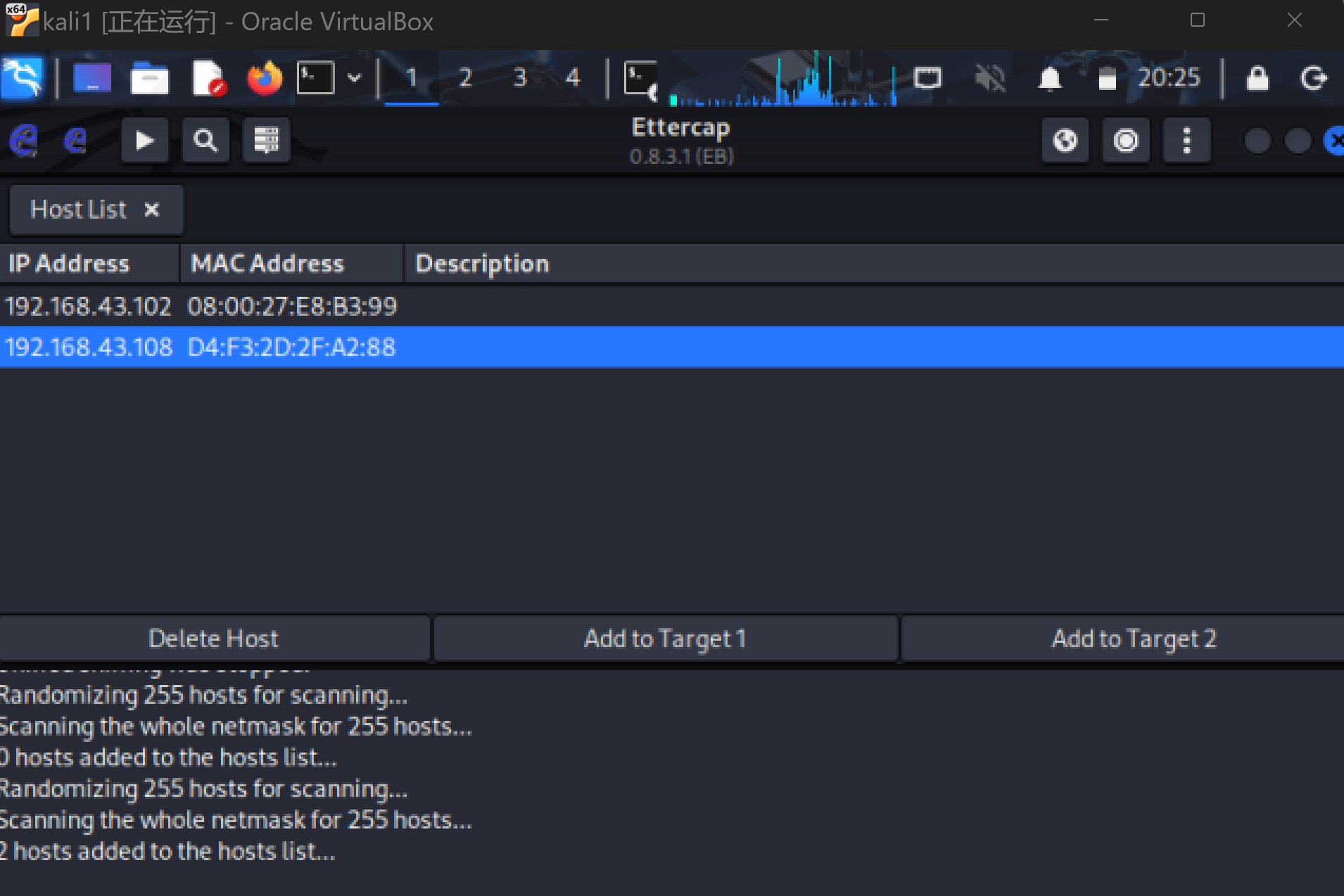
Task: Launch Firefox from the panel
Action: click(x=265, y=77)
